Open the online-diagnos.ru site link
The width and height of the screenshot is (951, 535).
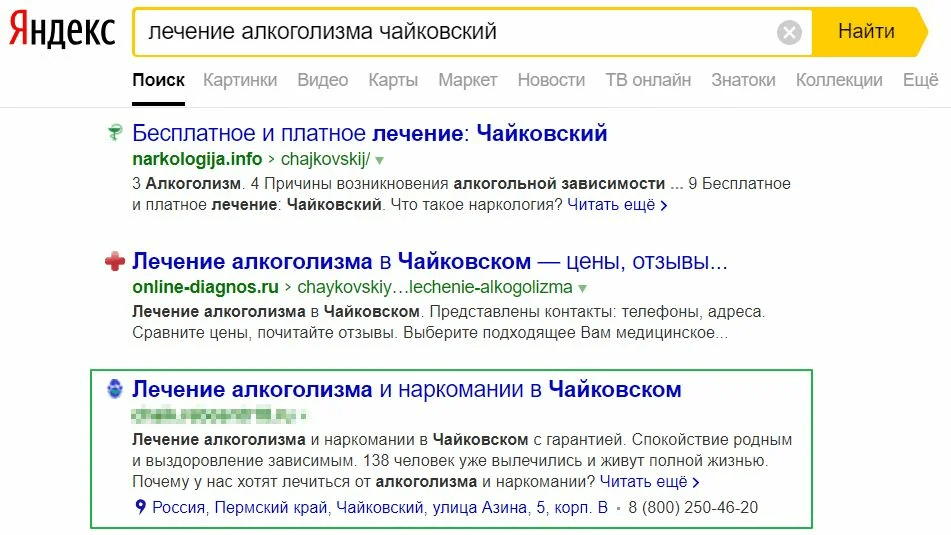pos(206,287)
